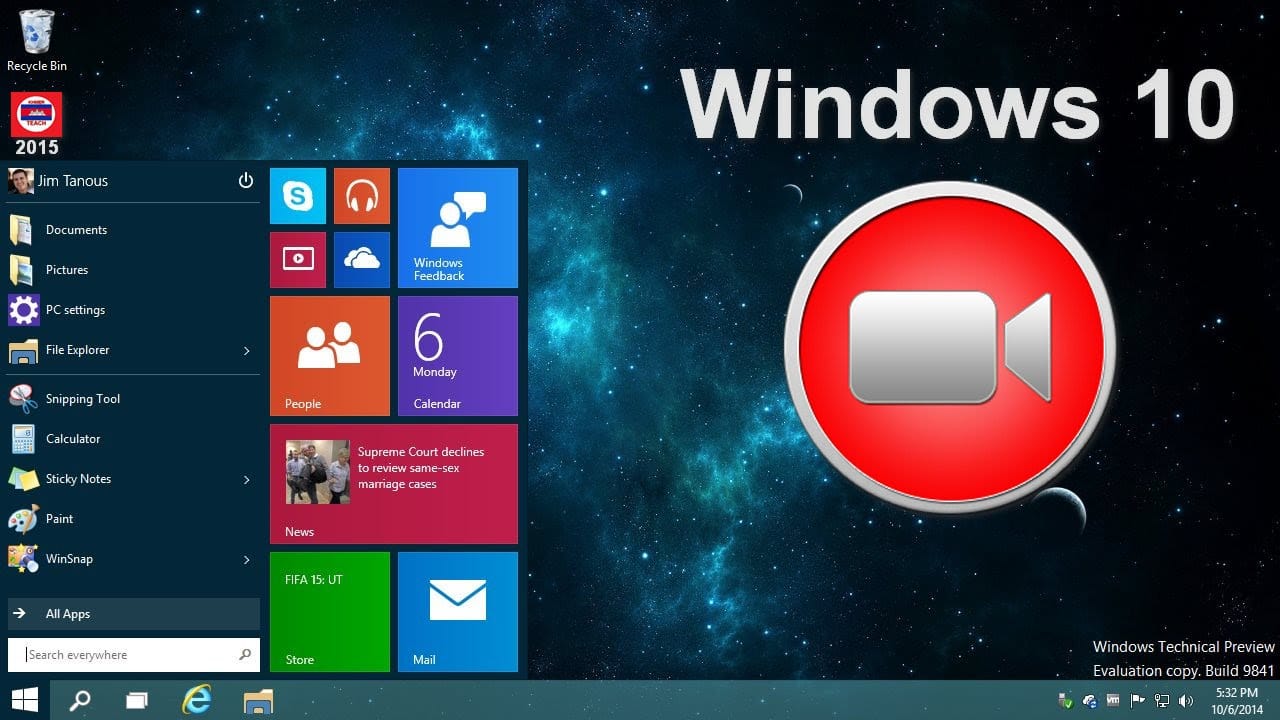Expand the WinSnap jump list arrow
Screen dimensions: 1280x720
pos(247,560)
